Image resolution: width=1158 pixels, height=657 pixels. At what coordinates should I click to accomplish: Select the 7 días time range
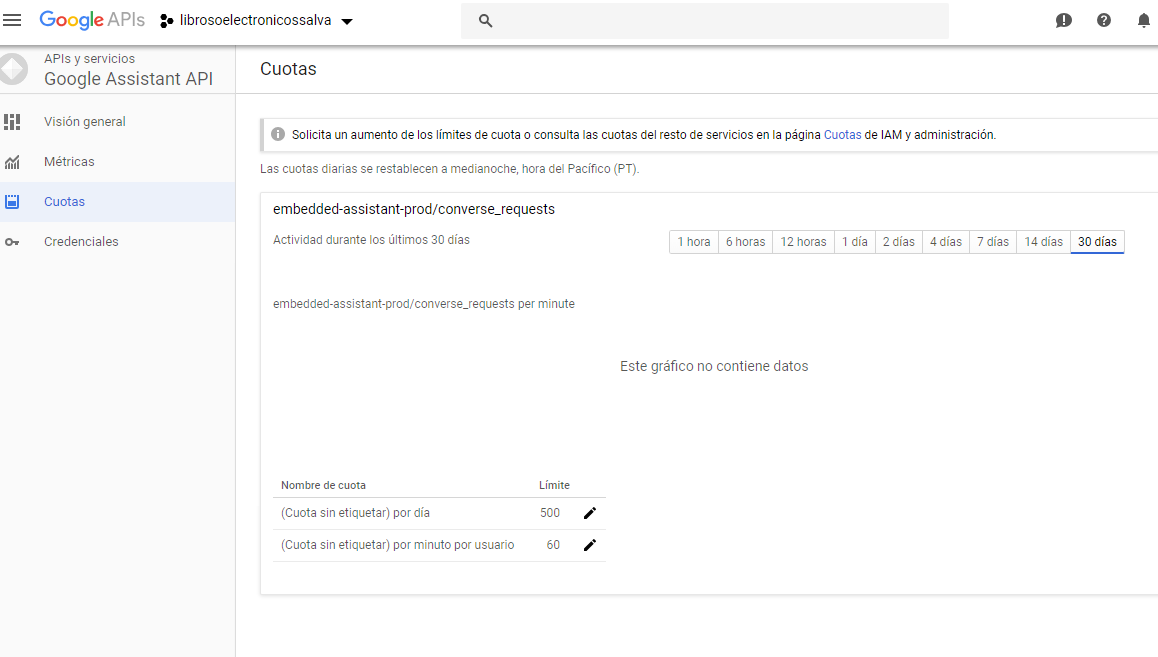[992, 242]
